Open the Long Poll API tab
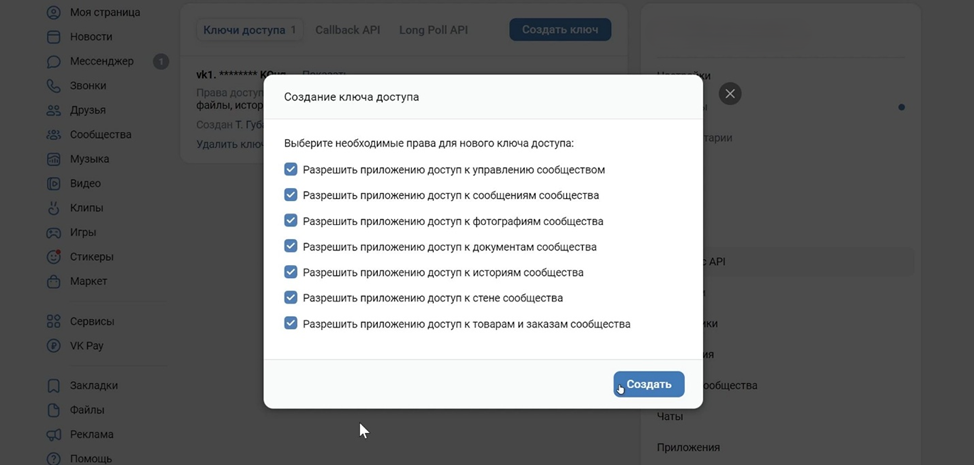974x465 pixels. tap(433, 30)
